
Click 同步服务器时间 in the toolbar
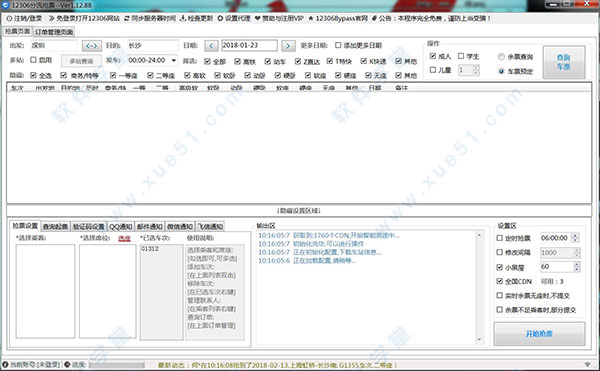[x=150, y=18]
